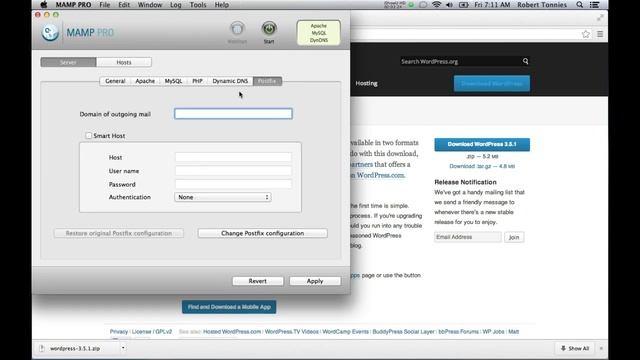Enable the Smart Host checkbox
640x360 pixels.
tap(89, 136)
